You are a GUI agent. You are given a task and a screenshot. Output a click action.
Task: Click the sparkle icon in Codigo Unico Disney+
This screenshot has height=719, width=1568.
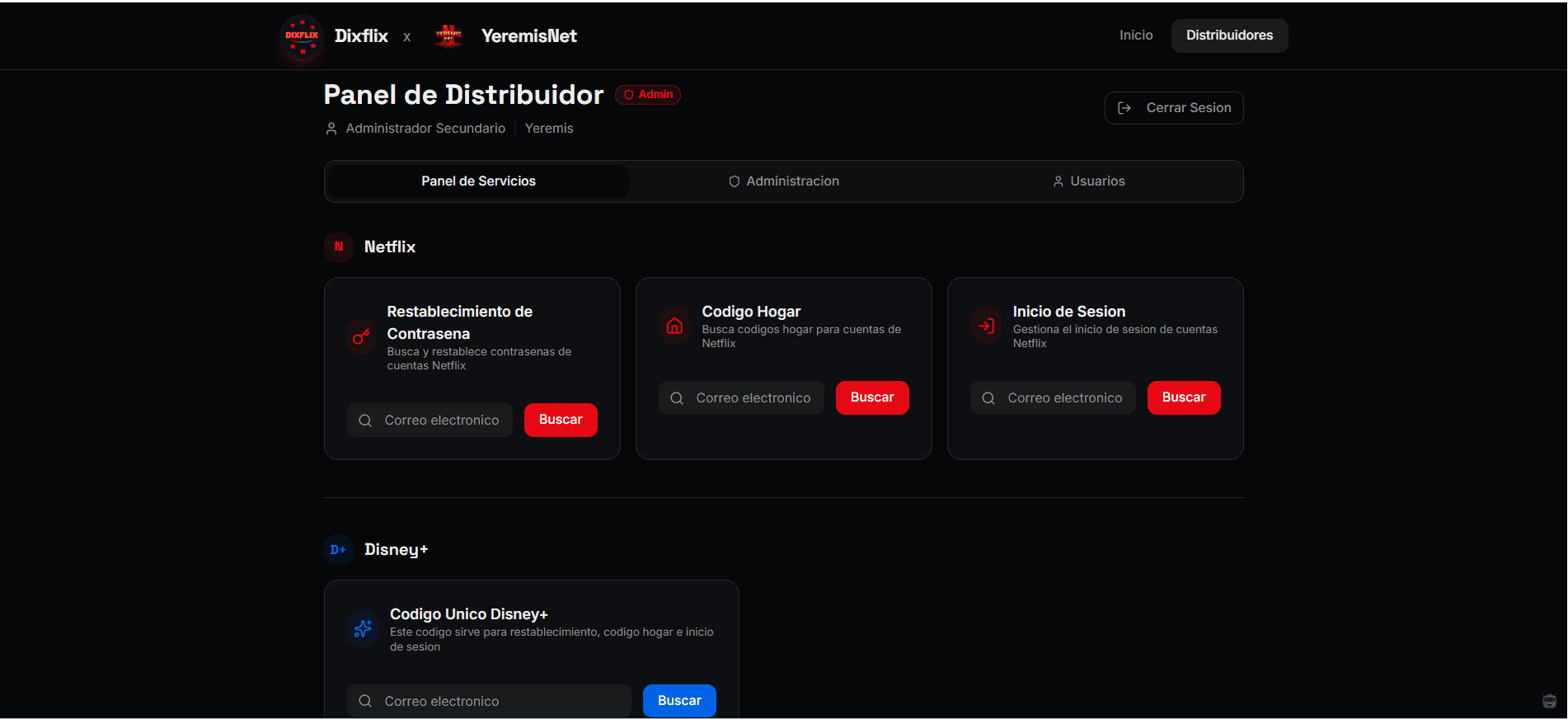point(363,629)
